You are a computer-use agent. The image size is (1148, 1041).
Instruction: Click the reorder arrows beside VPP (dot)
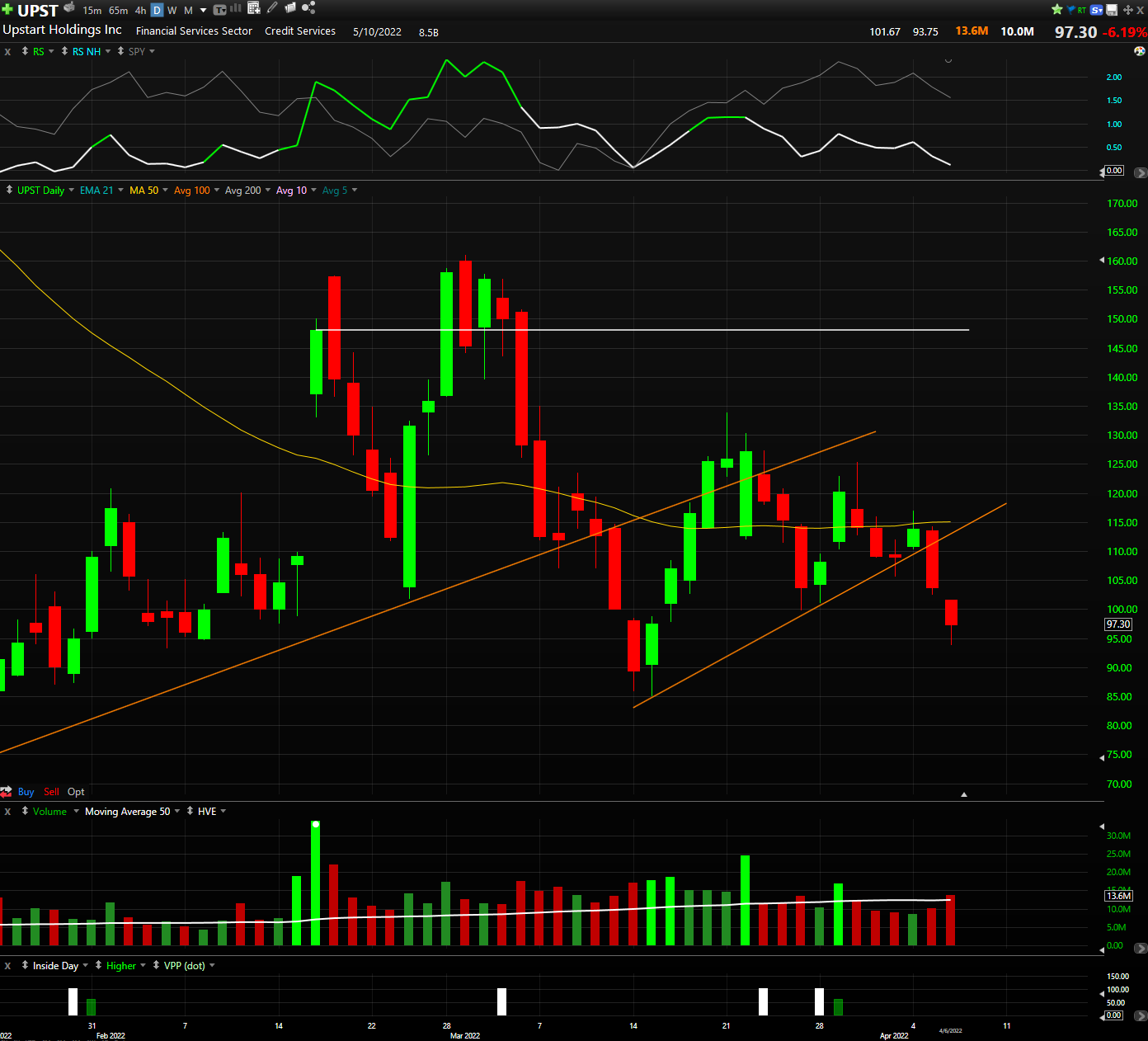click(156, 965)
